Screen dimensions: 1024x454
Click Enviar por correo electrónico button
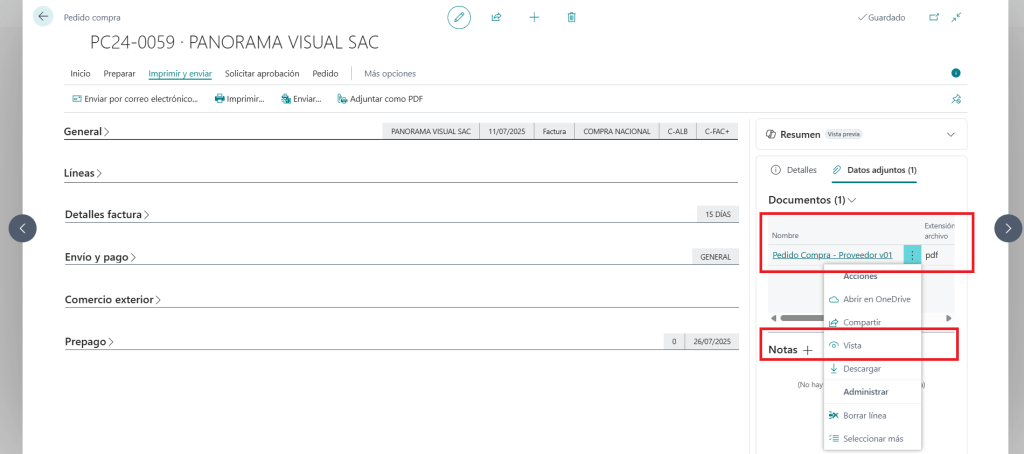[x=135, y=99]
